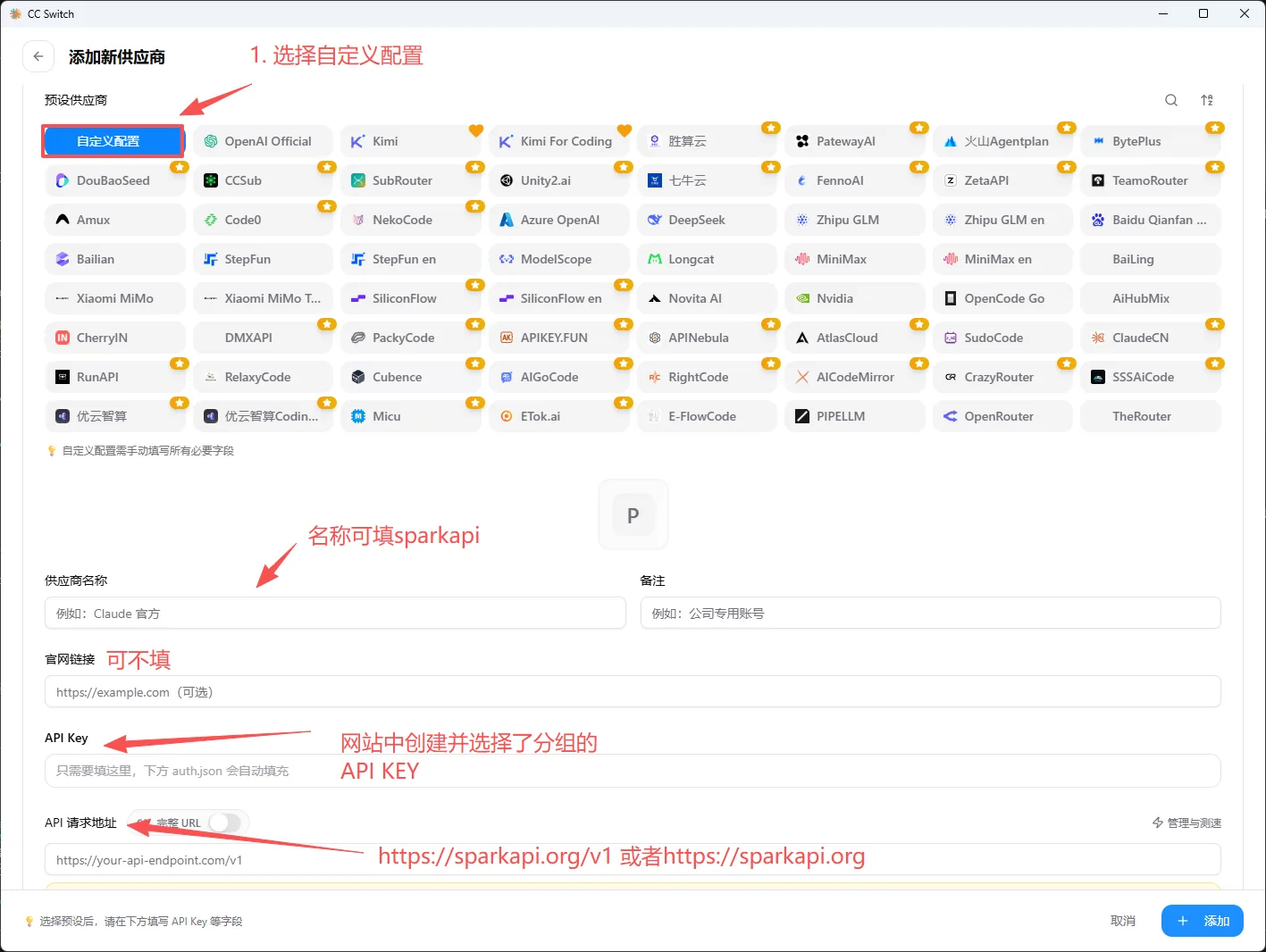Select the PIPELLM preset
This screenshot has height=952, width=1266.
coord(855,416)
